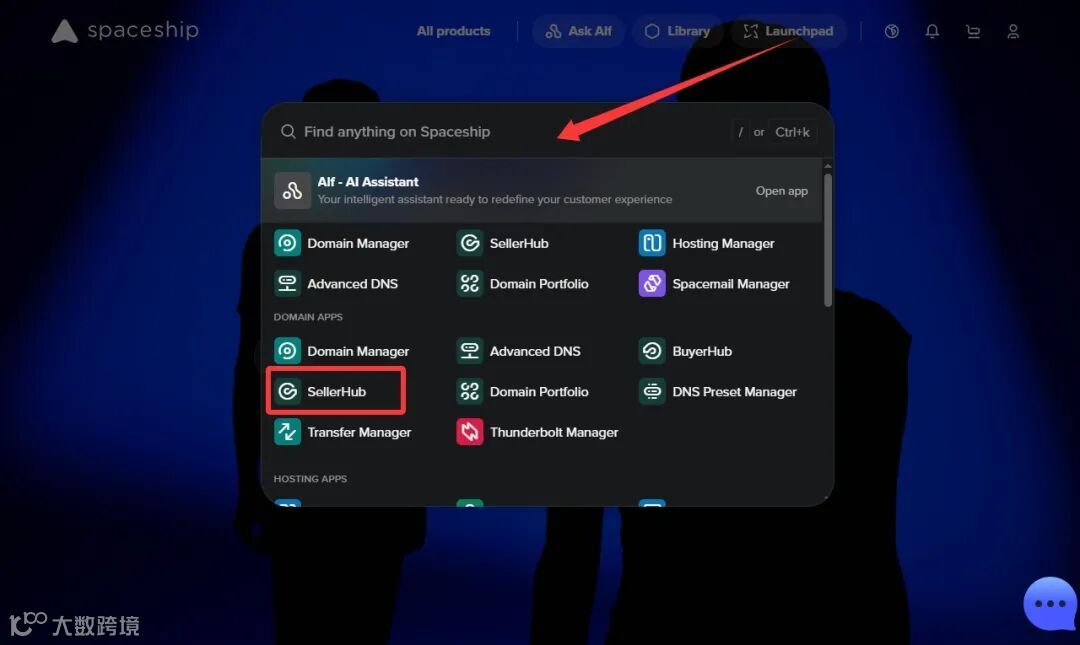Click the scrollbar up arrow in the launchpad

click(x=828, y=166)
